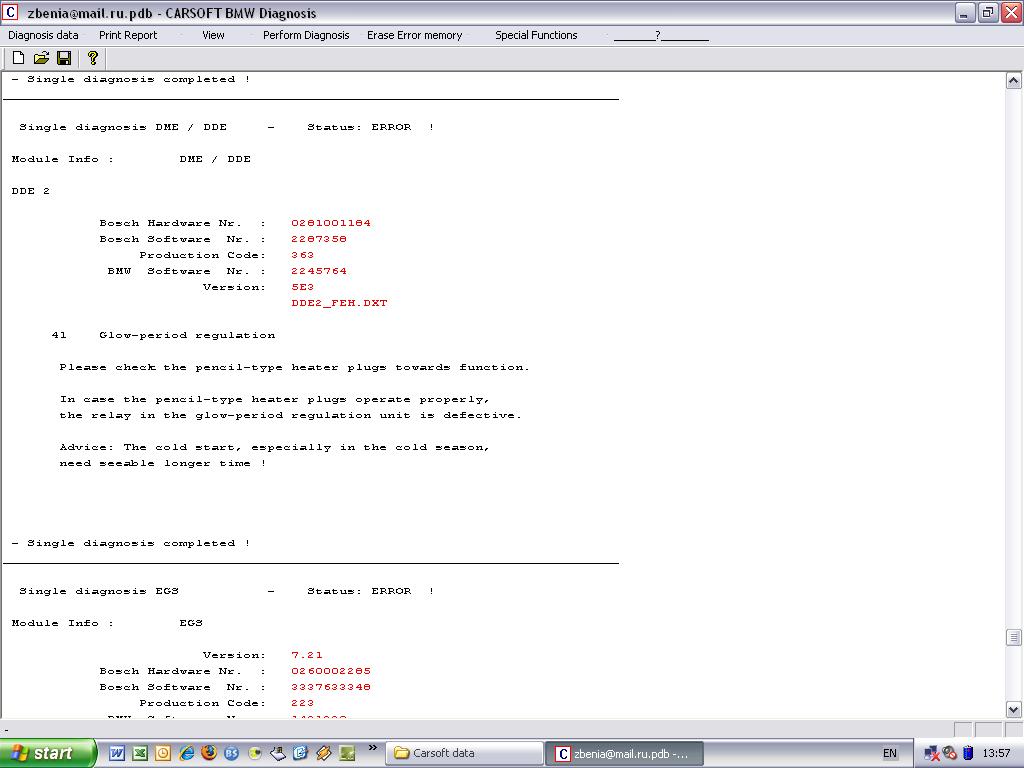Click the EN language indicator

click(889, 753)
